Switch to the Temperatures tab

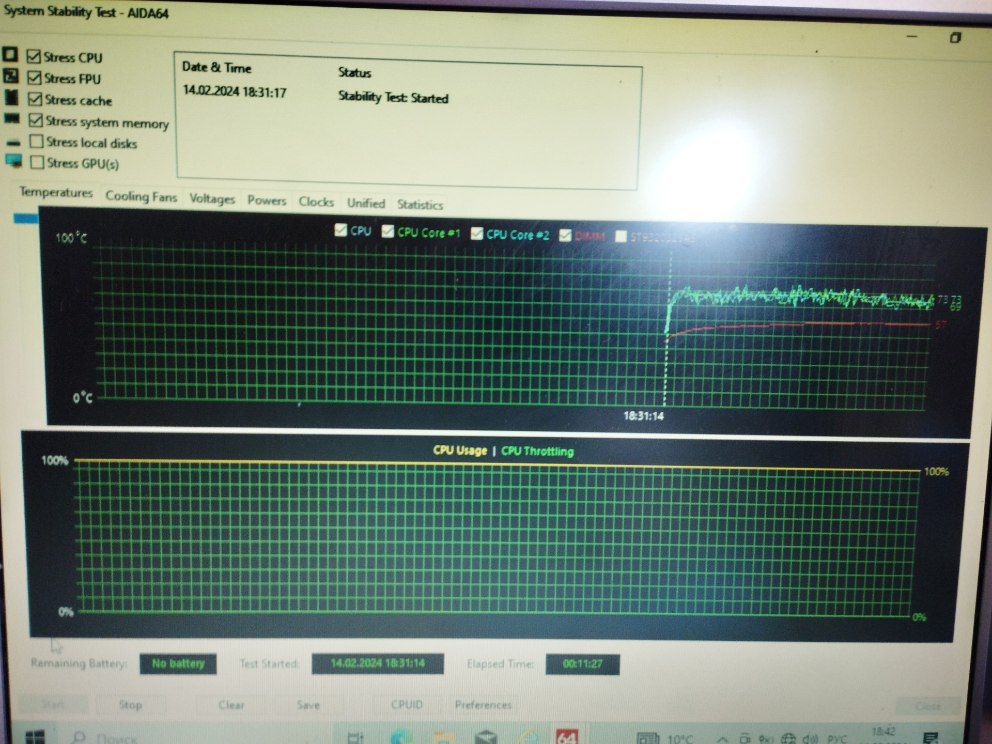(x=56, y=192)
